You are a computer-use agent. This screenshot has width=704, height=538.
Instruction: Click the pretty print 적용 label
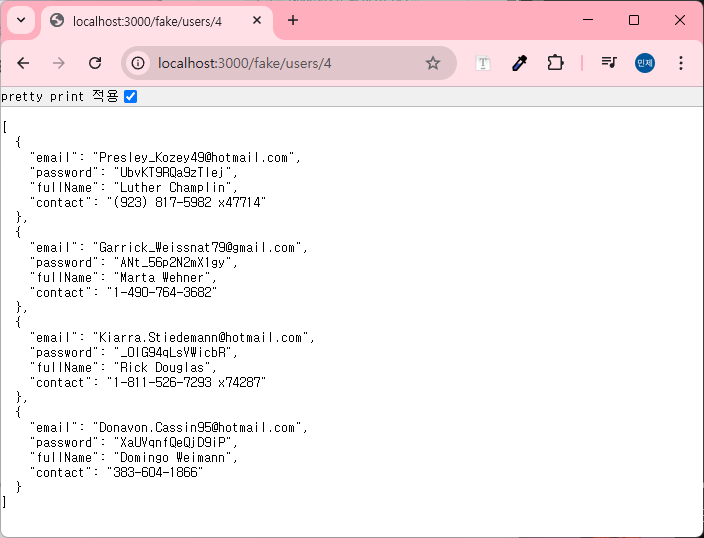click(x=60, y=97)
